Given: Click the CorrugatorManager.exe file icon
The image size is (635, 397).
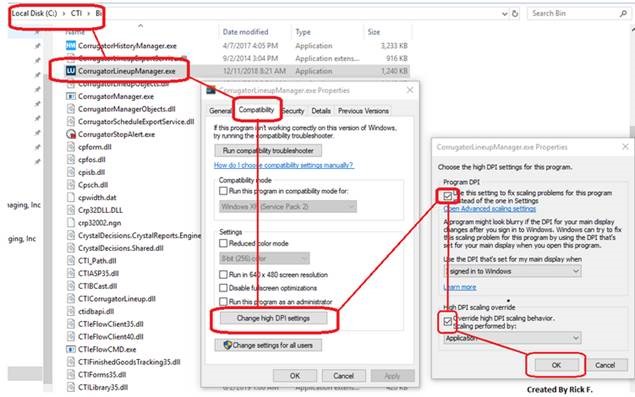Looking at the screenshot, I should [x=71, y=96].
